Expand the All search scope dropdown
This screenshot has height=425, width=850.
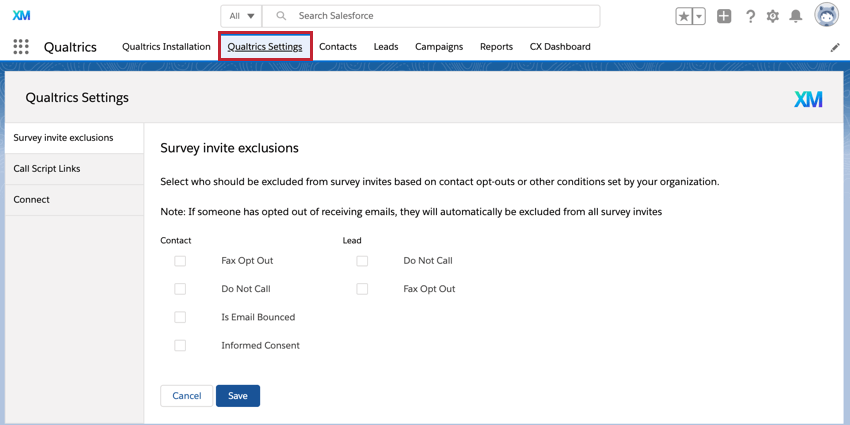241,16
